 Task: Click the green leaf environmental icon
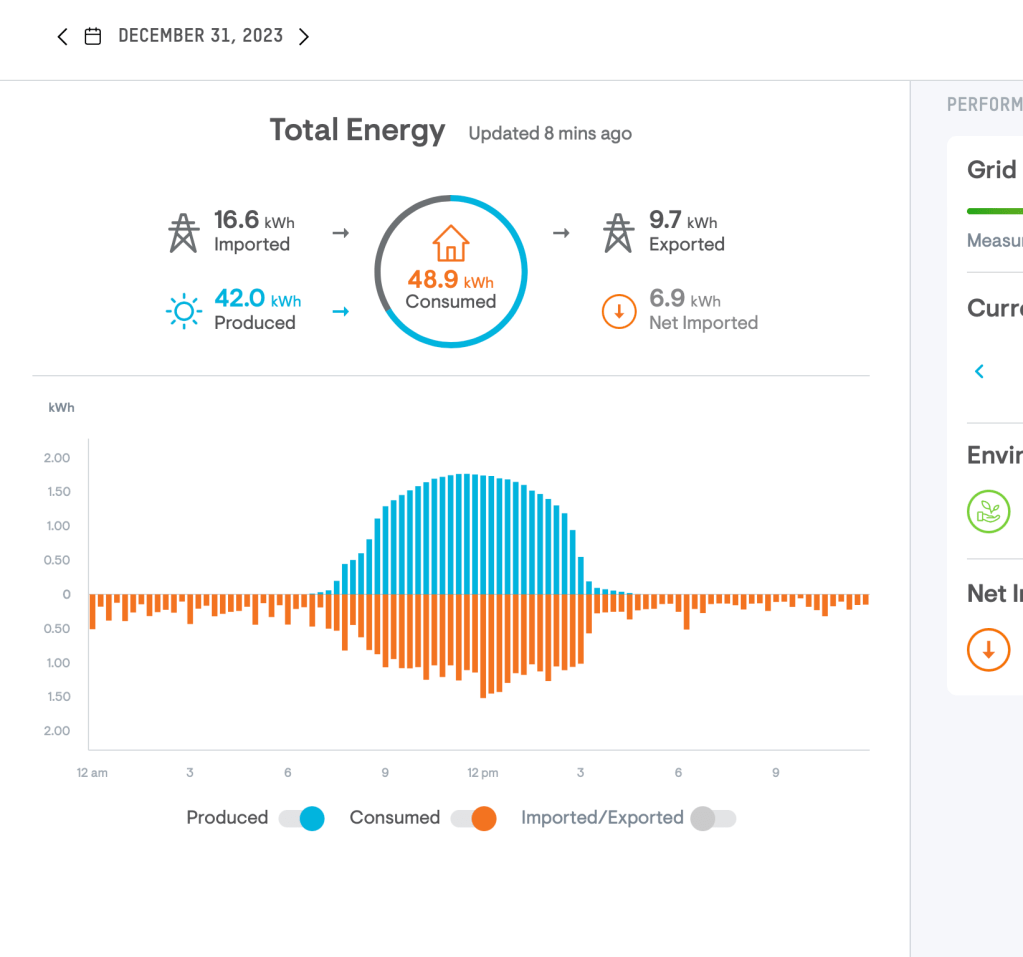pyautogui.click(x=988, y=512)
